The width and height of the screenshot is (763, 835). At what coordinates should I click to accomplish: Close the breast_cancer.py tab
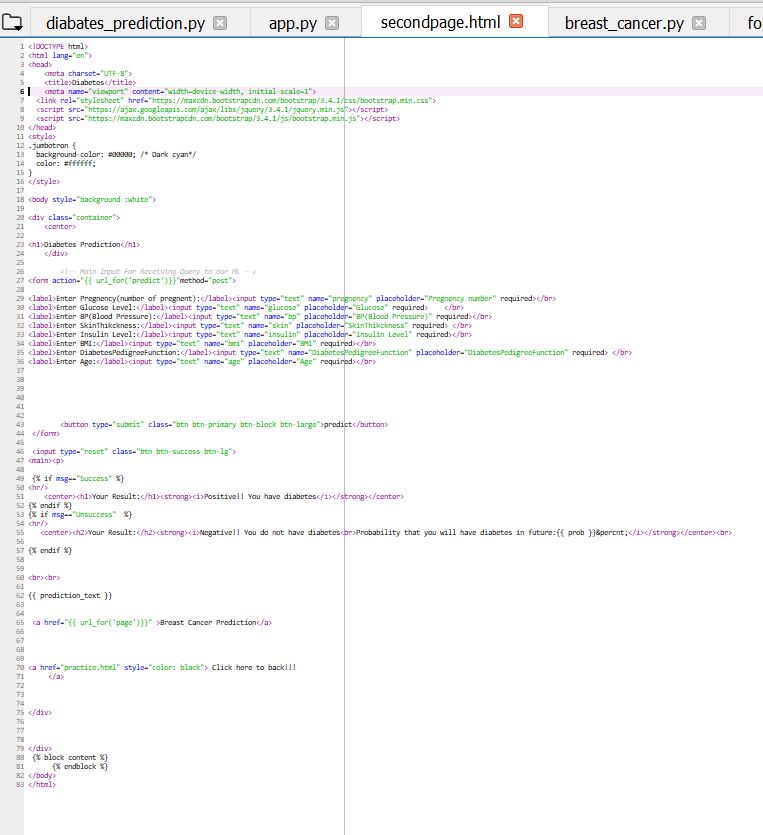(699, 23)
